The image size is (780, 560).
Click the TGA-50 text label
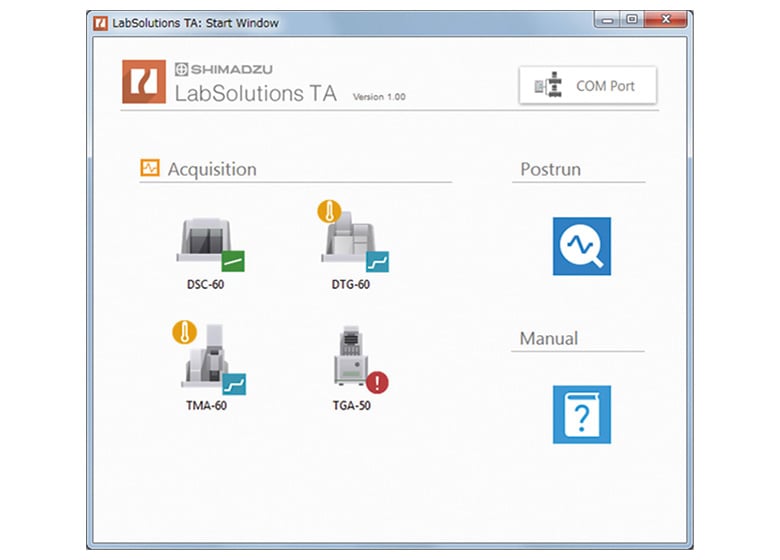click(x=351, y=406)
